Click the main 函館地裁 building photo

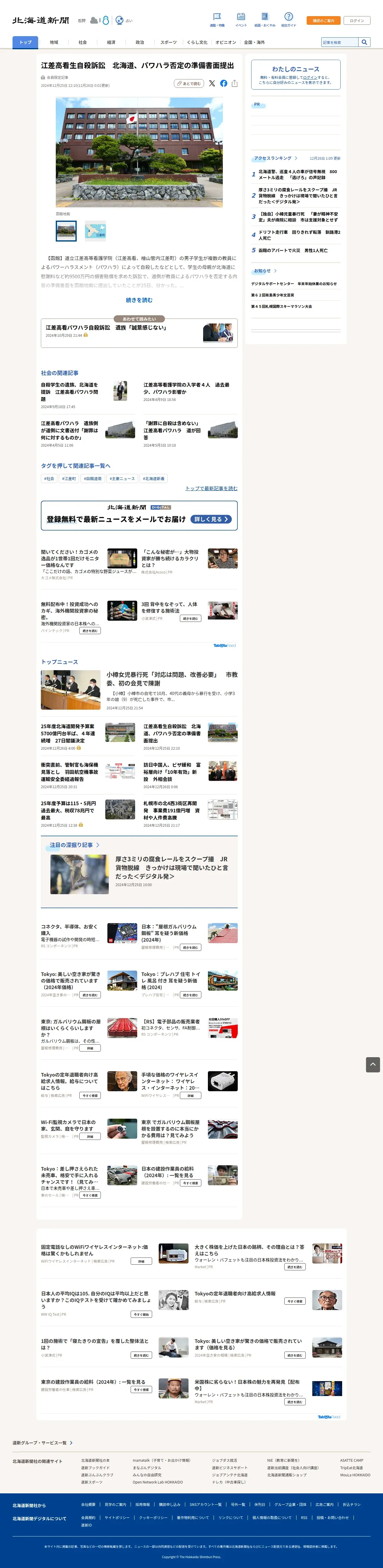[x=139, y=152]
